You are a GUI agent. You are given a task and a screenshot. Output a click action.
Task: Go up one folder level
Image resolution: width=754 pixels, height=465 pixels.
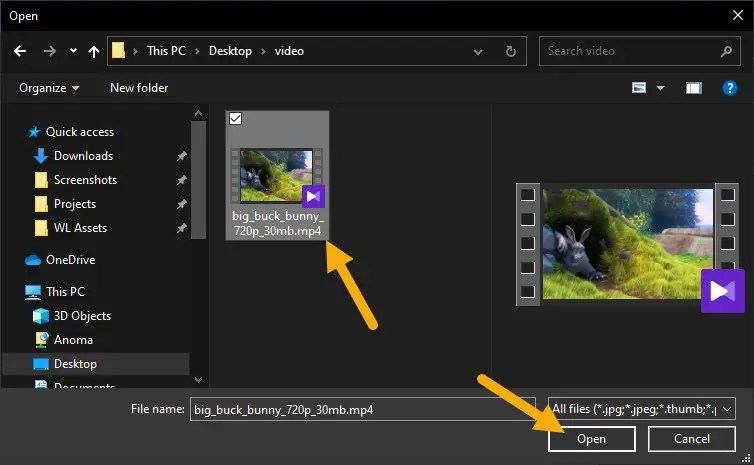(94, 51)
